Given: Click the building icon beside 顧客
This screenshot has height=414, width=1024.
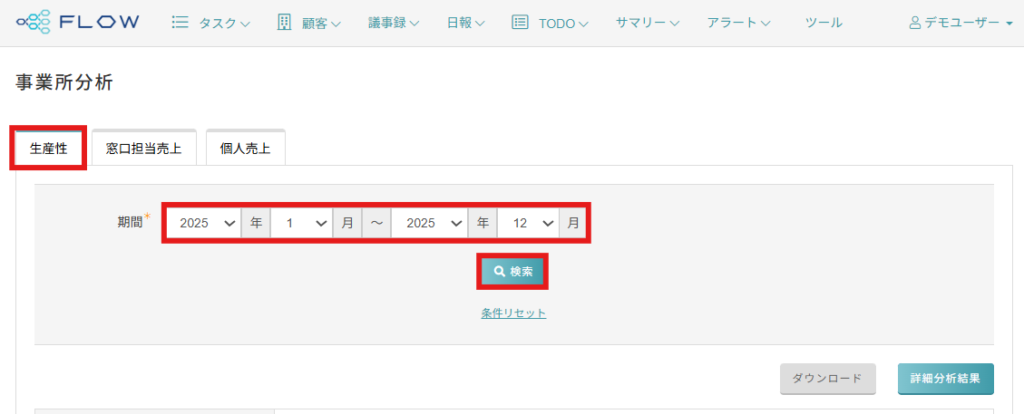Looking at the screenshot, I should (284, 22).
